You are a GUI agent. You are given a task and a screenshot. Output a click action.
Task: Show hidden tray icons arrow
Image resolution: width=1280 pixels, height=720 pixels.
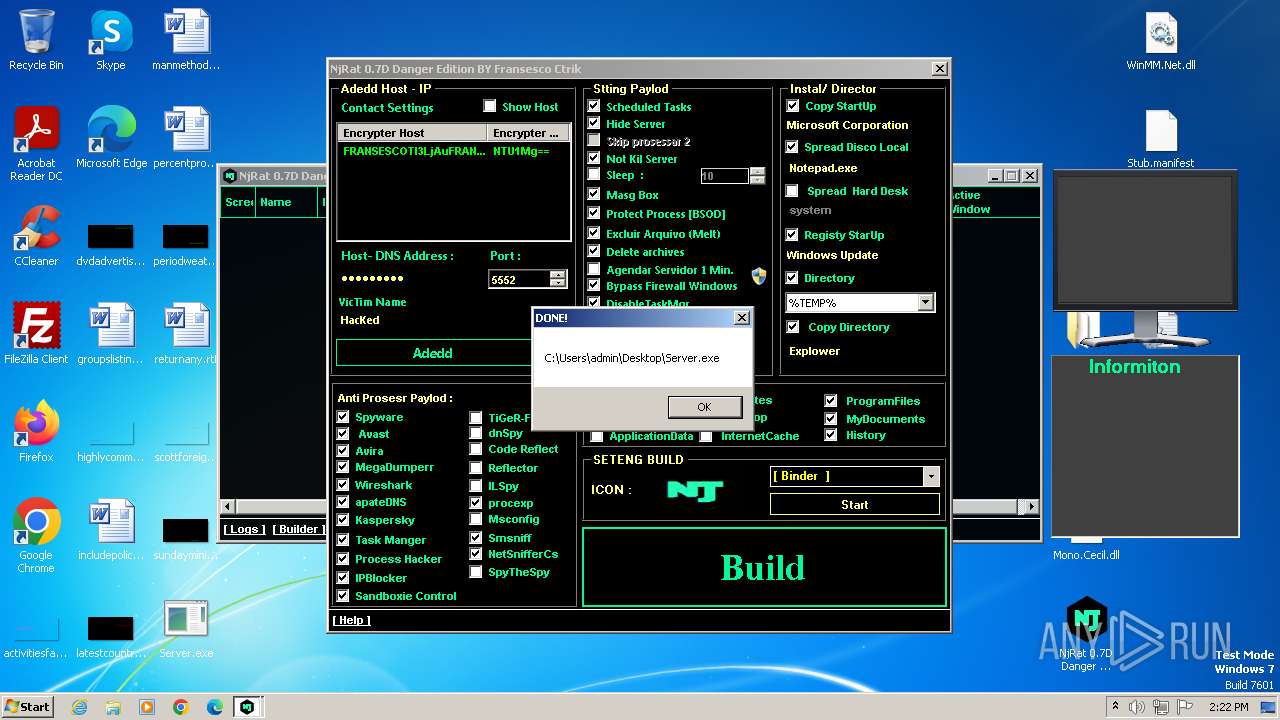(1116, 707)
